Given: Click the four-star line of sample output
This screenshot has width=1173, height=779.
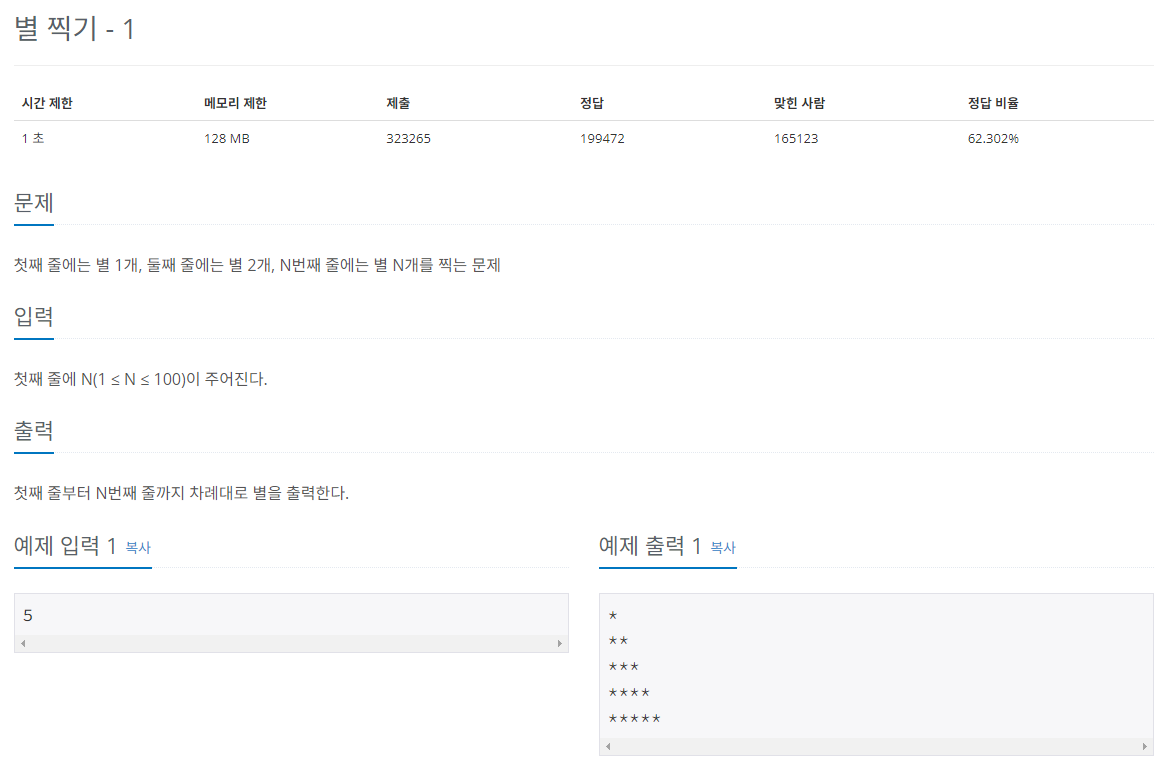Looking at the screenshot, I should click(x=629, y=693).
